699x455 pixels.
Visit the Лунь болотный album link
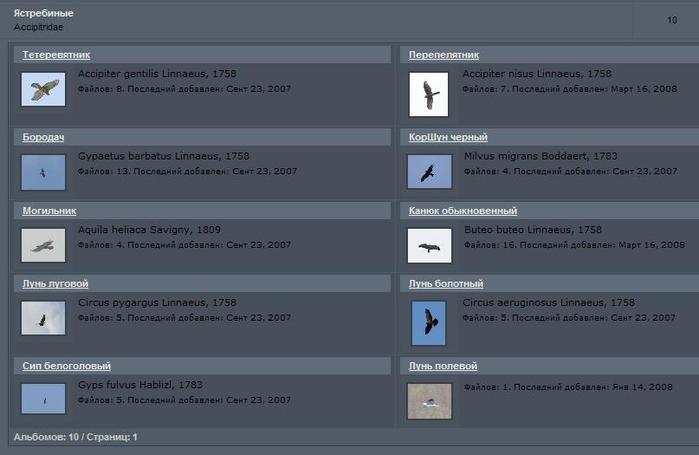[x=446, y=284]
